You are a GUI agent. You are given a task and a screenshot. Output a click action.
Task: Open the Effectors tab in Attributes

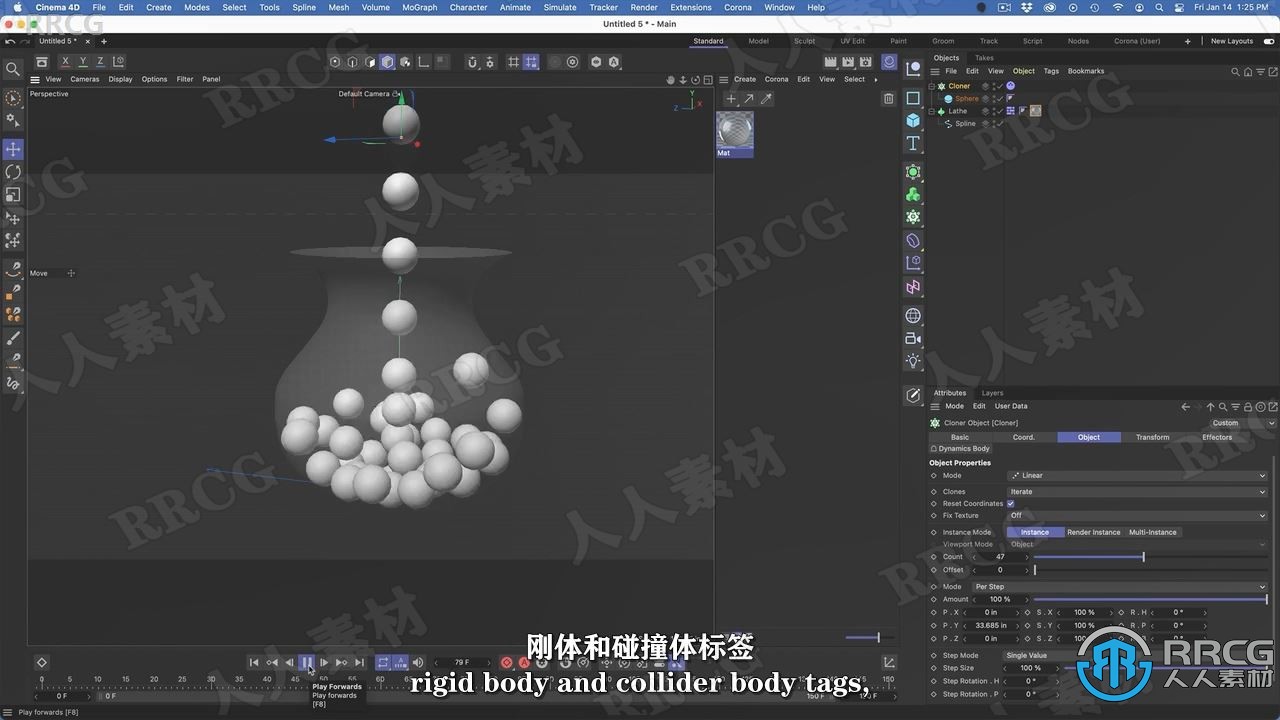click(x=1217, y=437)
